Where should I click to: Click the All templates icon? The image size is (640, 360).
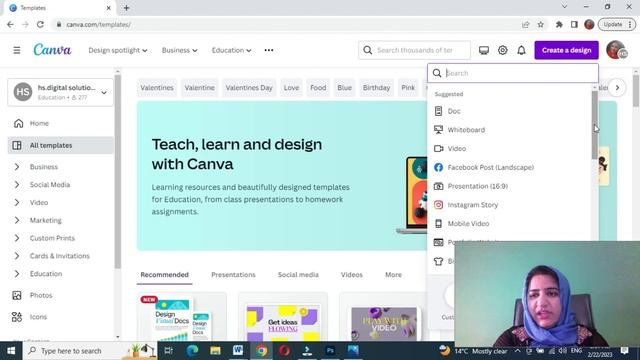17,145
